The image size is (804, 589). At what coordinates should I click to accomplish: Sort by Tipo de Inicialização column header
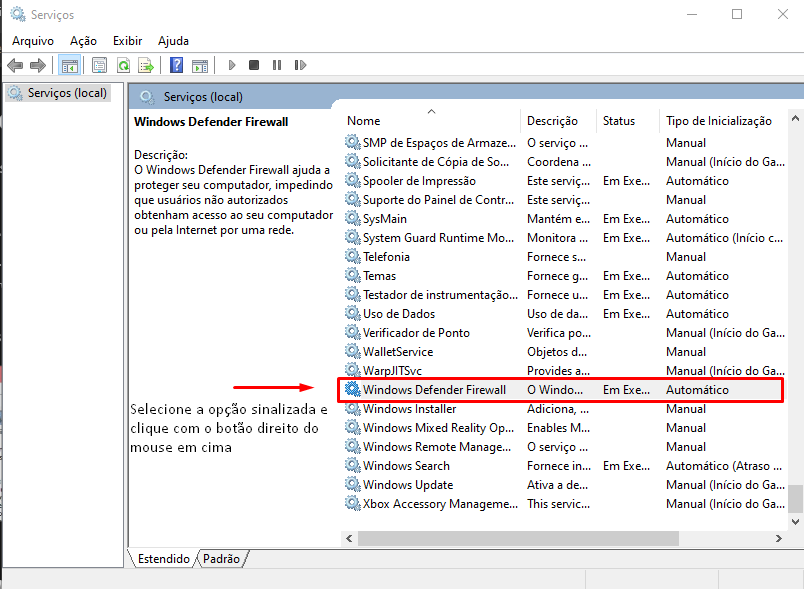click(723, 121)
